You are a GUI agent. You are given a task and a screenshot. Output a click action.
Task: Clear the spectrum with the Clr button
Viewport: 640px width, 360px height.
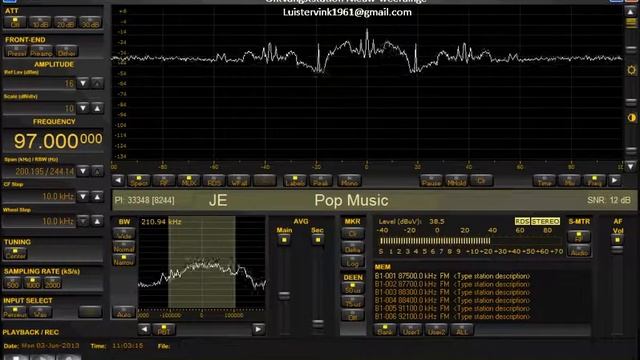pyautogui.click(x=482, y=181)
